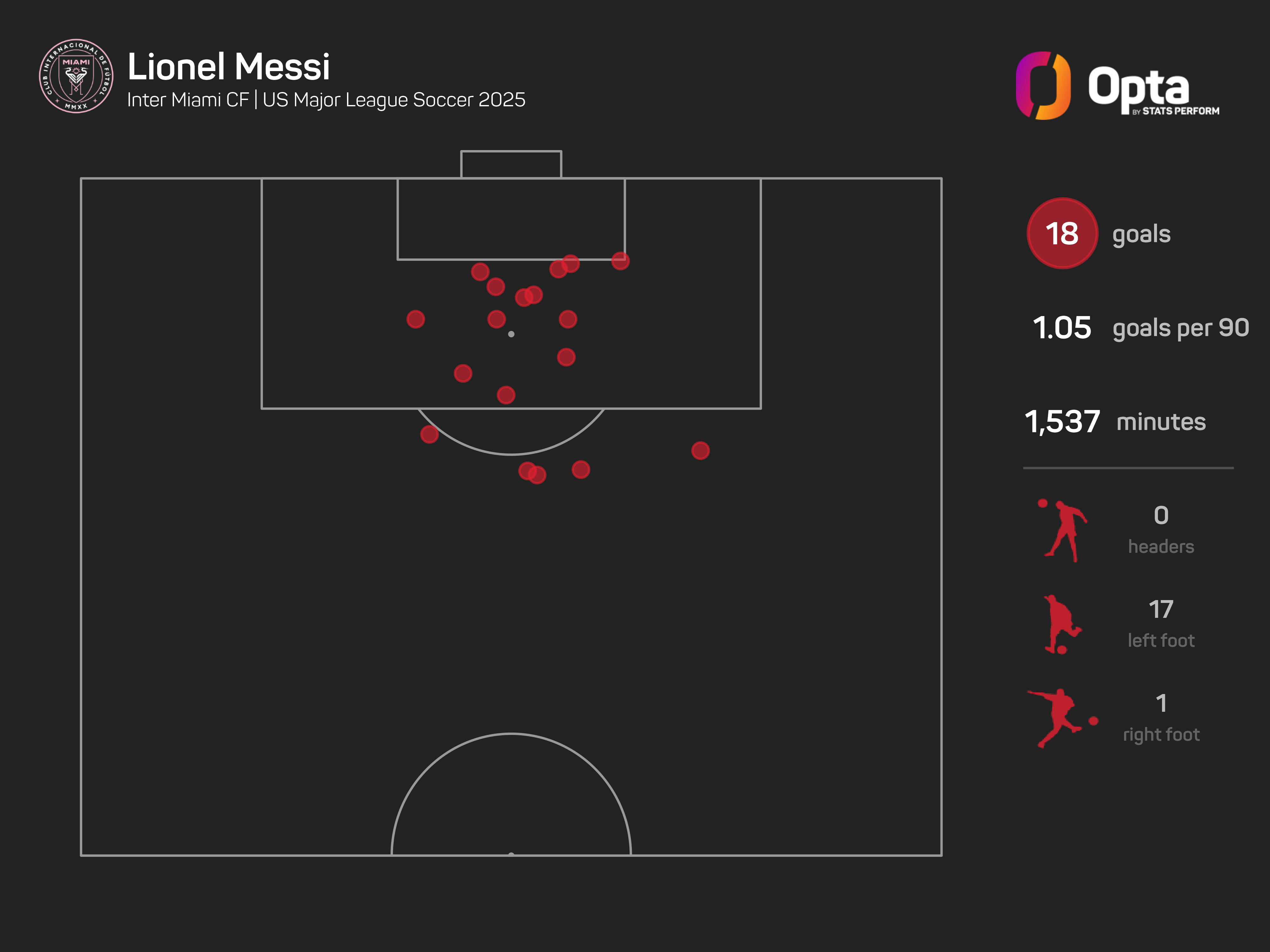
Task: Click the Opta bracket logo icon
Action: 1043,85
